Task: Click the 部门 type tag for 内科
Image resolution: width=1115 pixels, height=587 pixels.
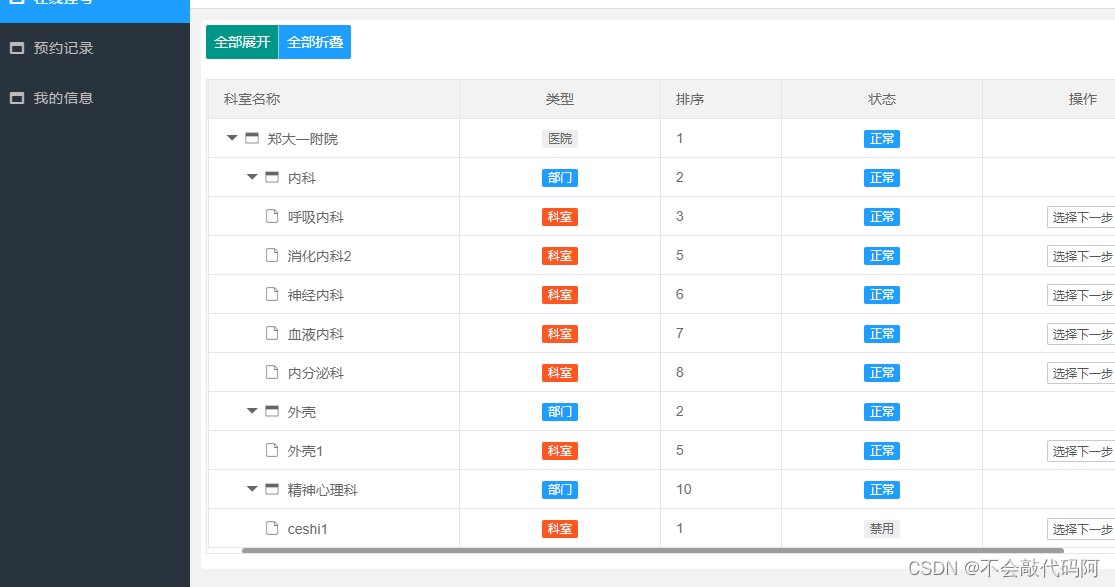Action: [560, 178]
